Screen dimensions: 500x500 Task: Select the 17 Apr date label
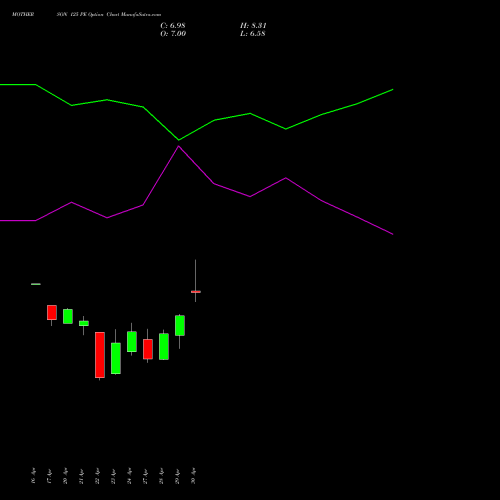pyautogui.click(x=49, y=476)
